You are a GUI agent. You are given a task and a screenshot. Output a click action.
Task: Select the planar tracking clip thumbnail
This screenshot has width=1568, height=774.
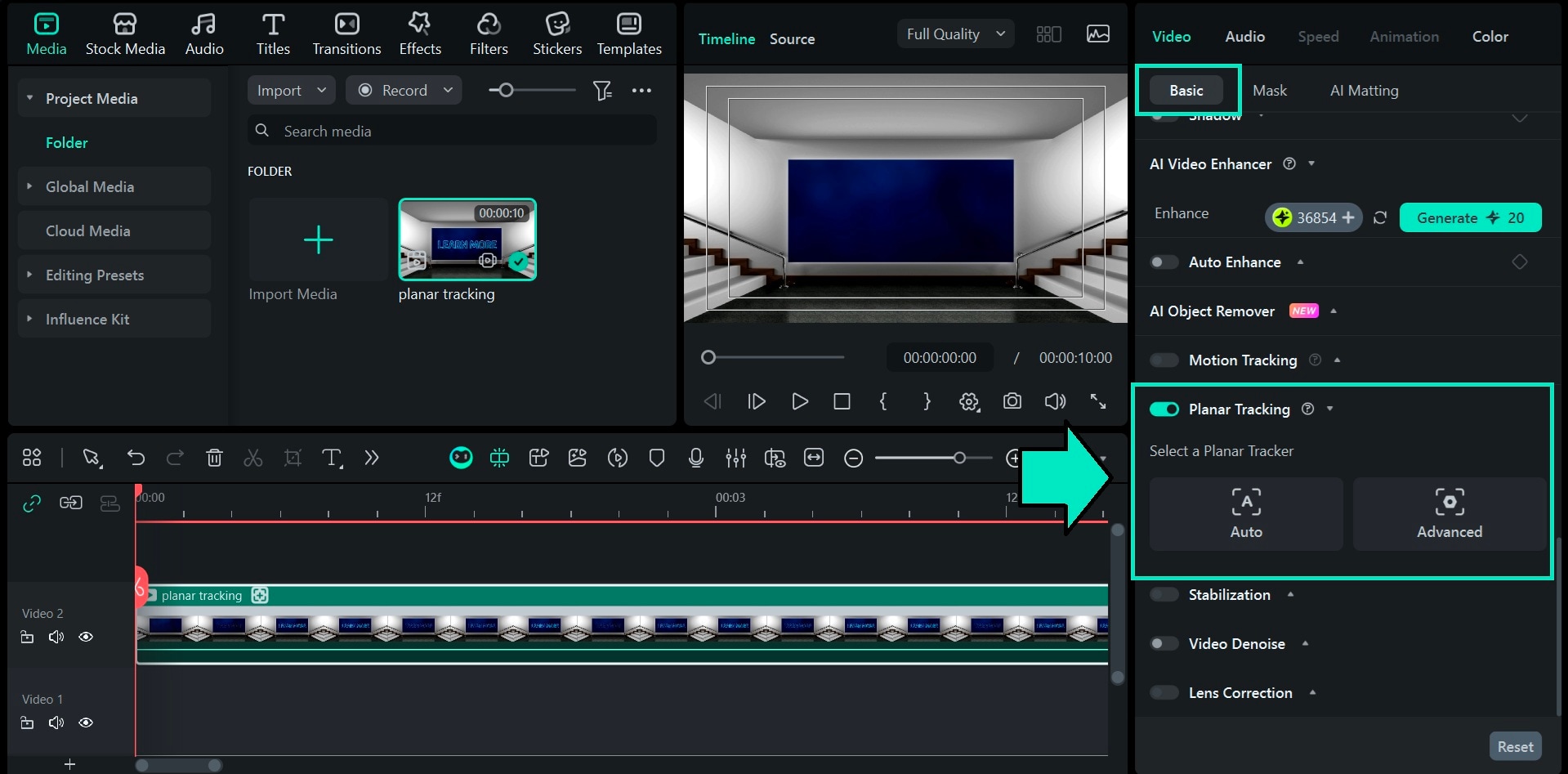pyautogui.click(x=467, y=239)
